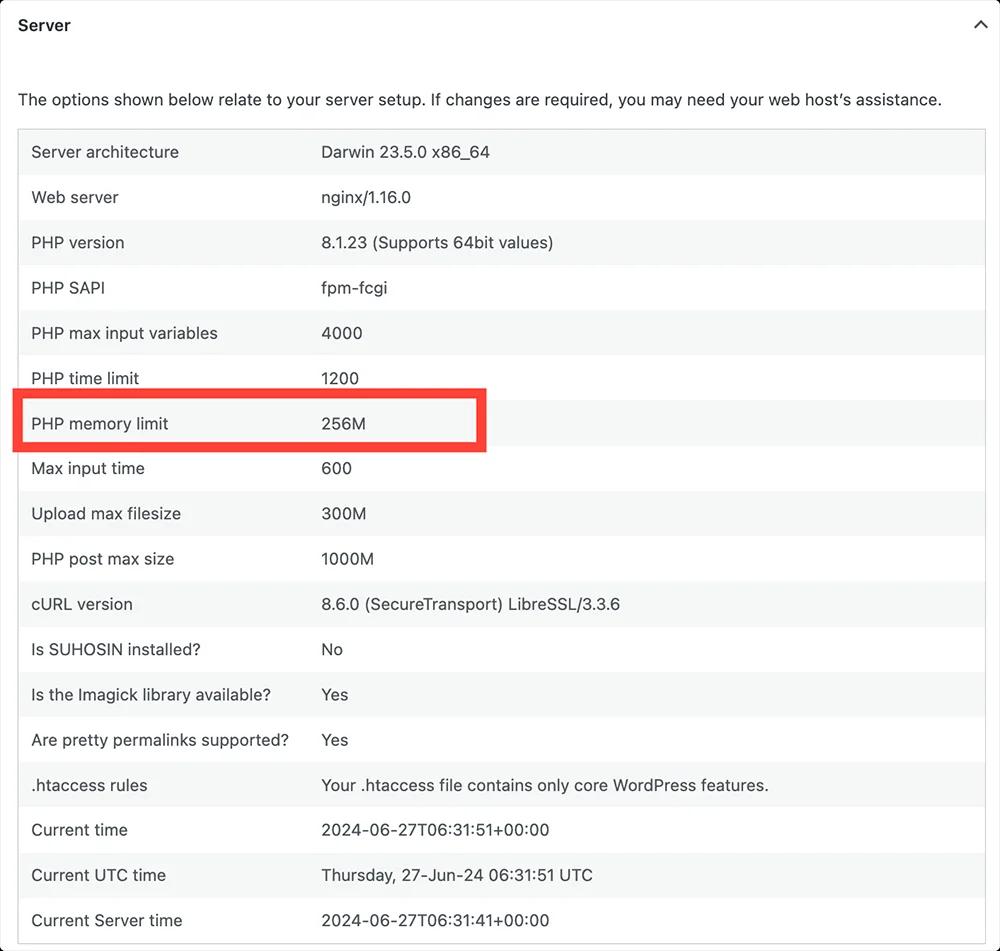Select 'Is the Imagick library available?' label
Image resolution: width=1000 pixels, height=951 pixels.
pos(151,695)
